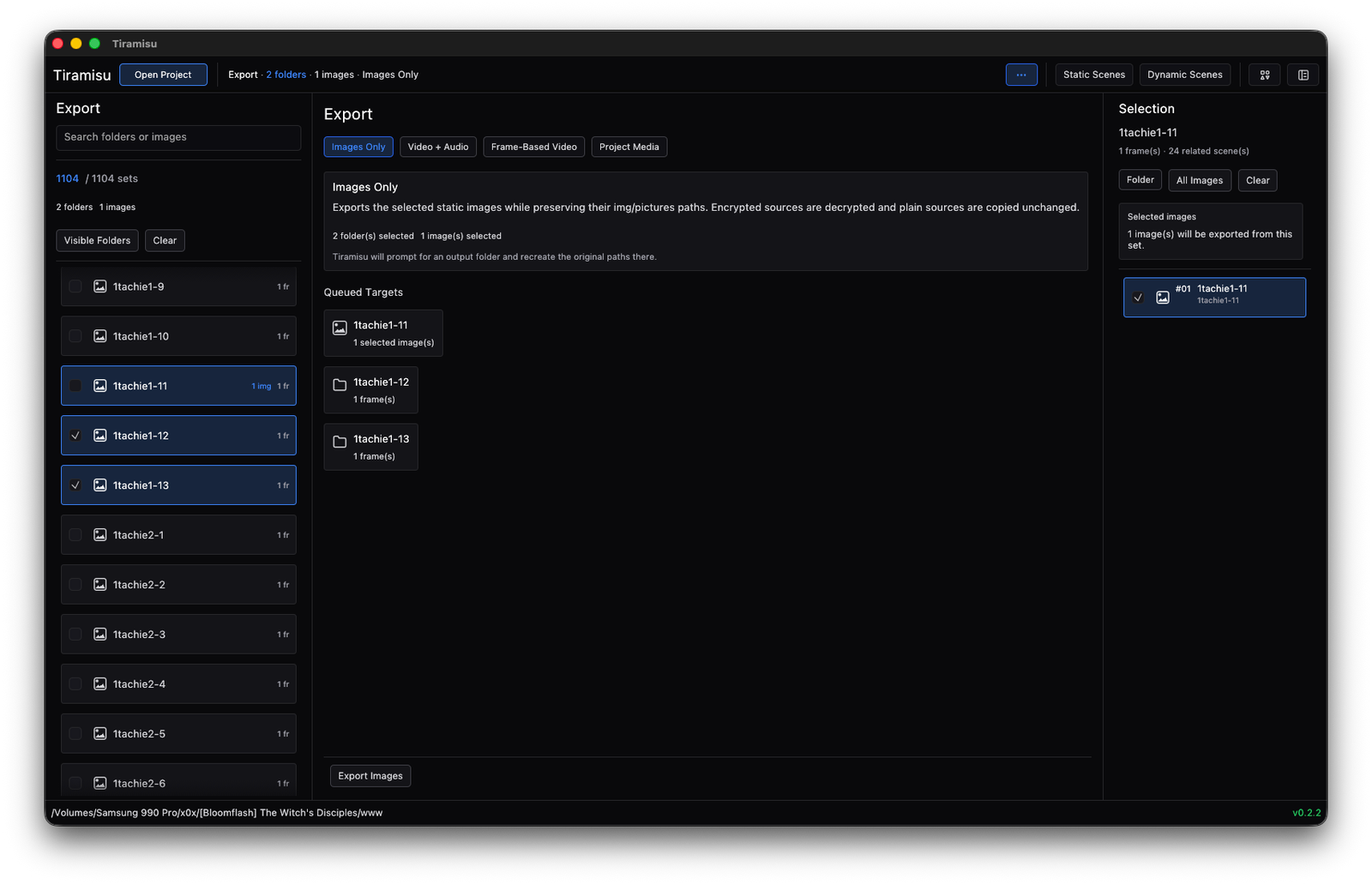The height and width of the screenshot is (885, 1372).
Task: Check the 1tachie1-9 checkbox
Action: tap(75, 286)
